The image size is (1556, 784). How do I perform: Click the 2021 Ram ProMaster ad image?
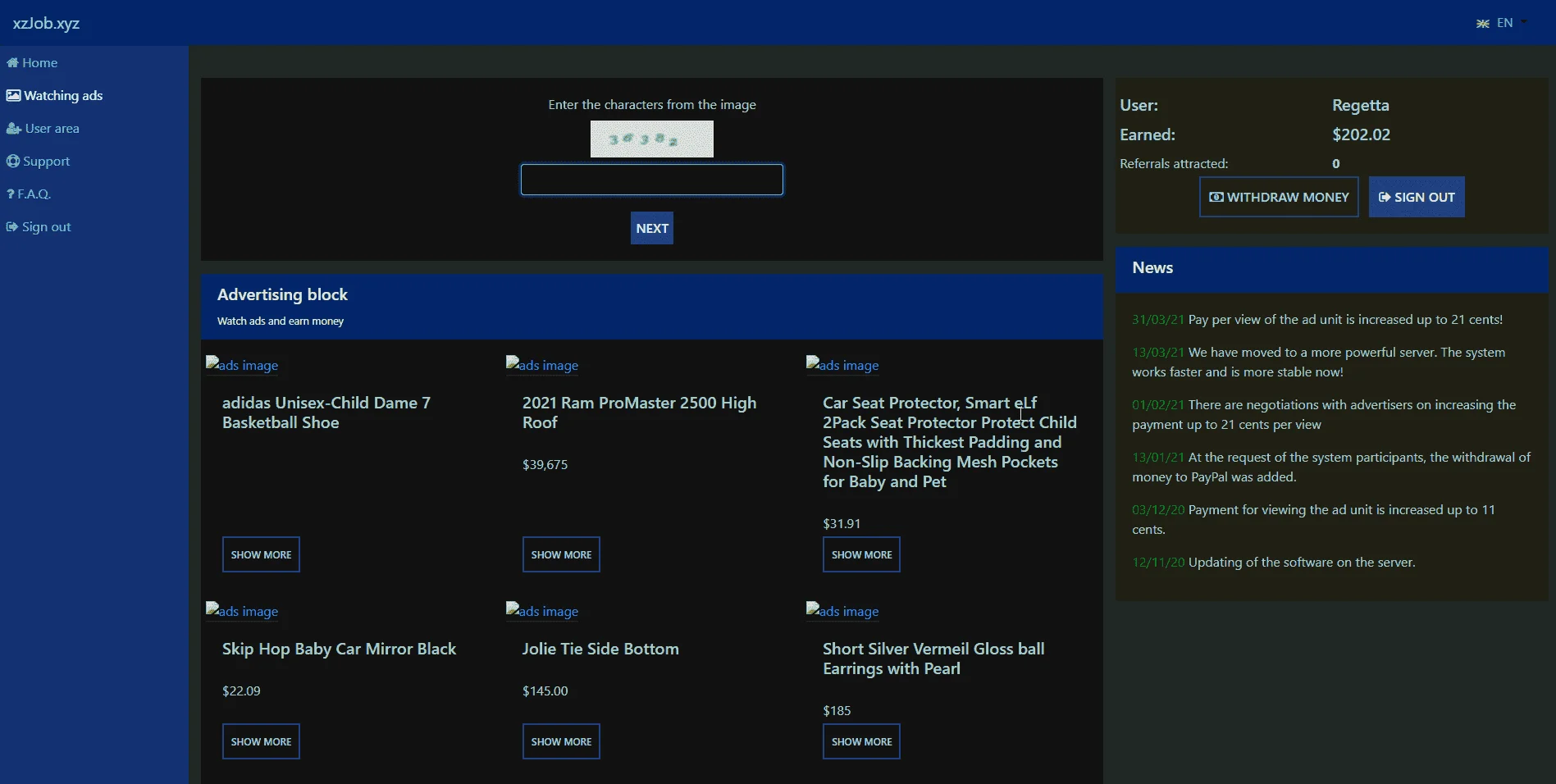point(542,365)
